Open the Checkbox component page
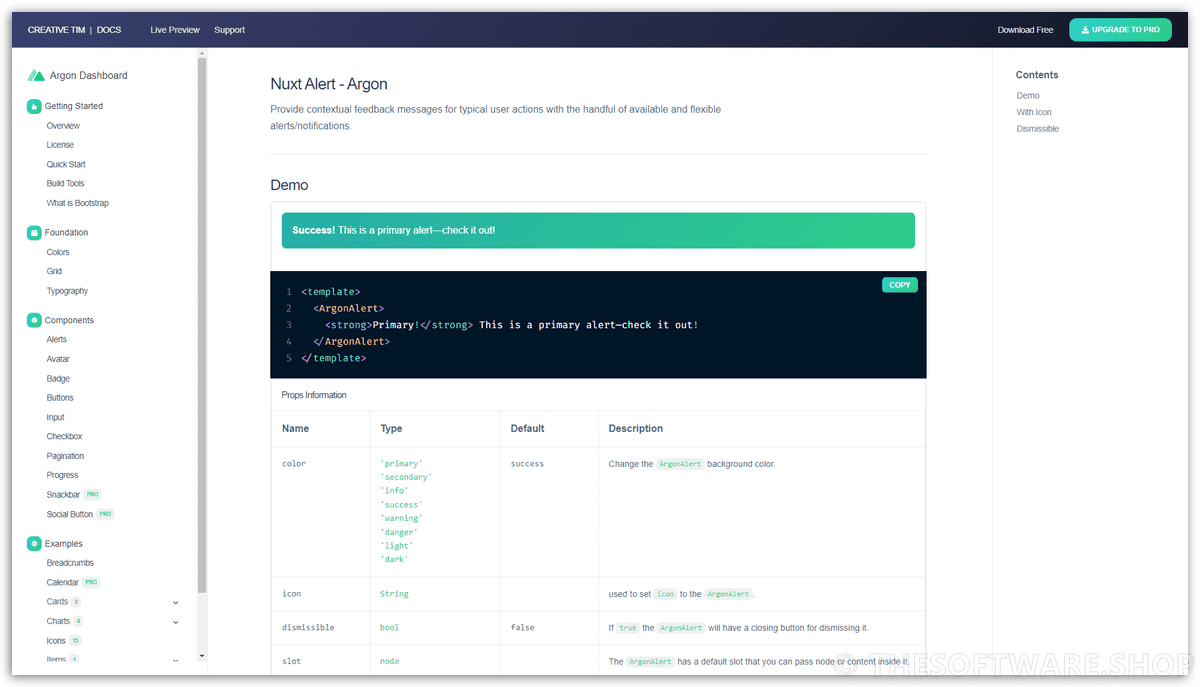This screenshot has width=1200, height=687. (x=64, y=437)
